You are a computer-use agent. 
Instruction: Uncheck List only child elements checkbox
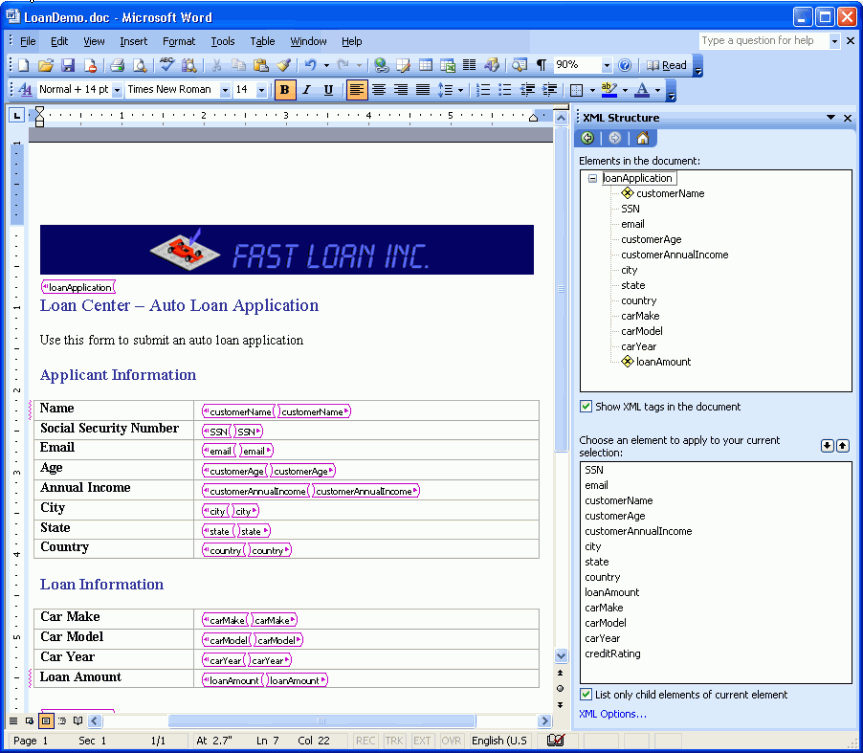[x=586, y=695]
